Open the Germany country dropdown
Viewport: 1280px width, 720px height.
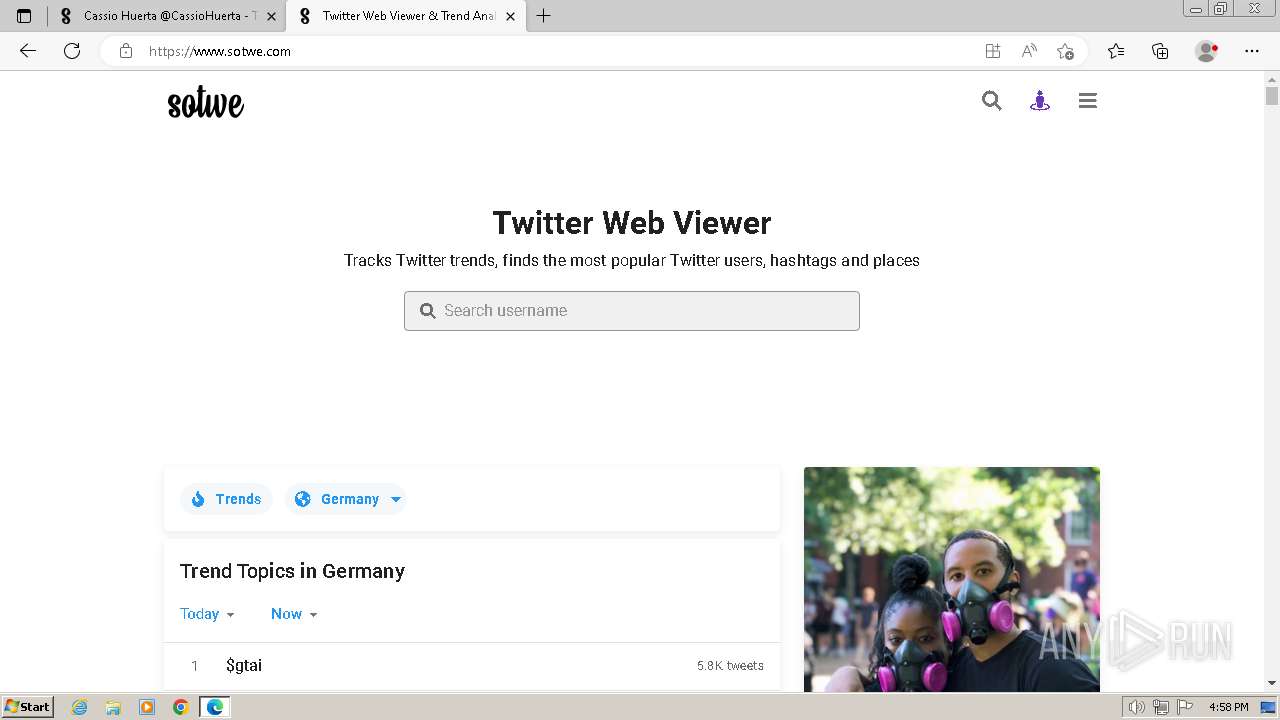(x=345, y=499)
